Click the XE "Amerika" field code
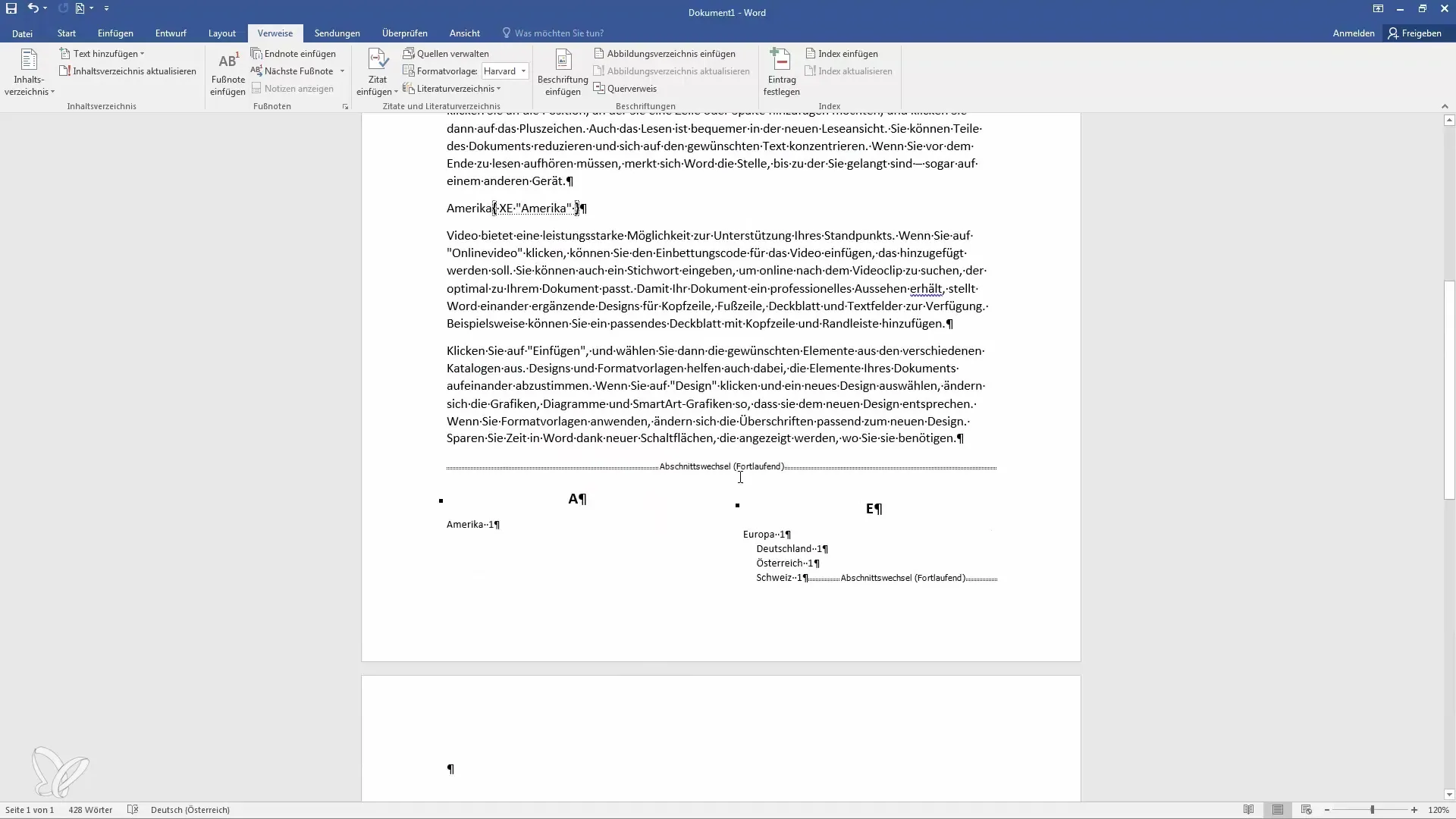Image resolution: width=1456 pixels, height=819 pixels. (537, 209)
